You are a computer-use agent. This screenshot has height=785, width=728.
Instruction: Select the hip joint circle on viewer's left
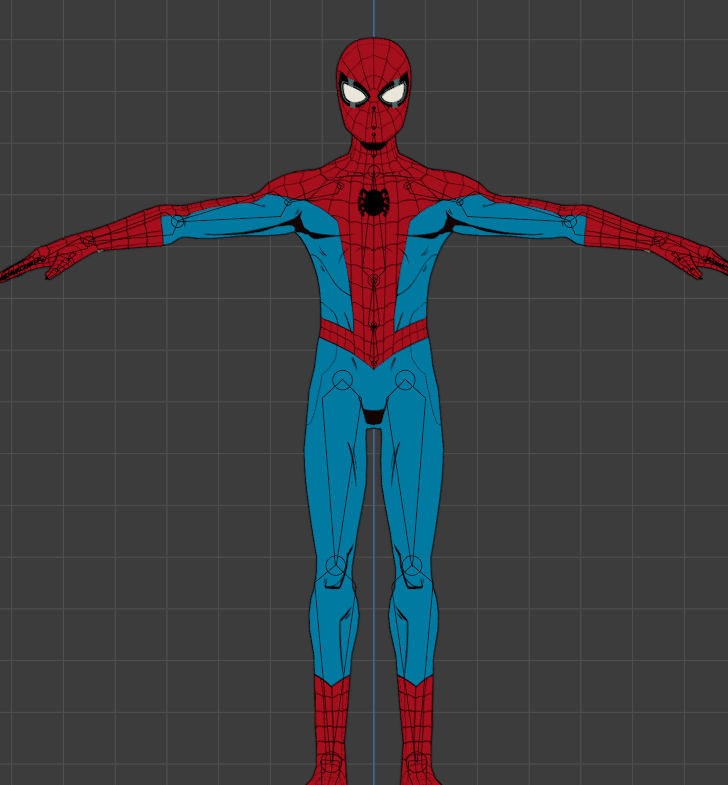point(342,380)
